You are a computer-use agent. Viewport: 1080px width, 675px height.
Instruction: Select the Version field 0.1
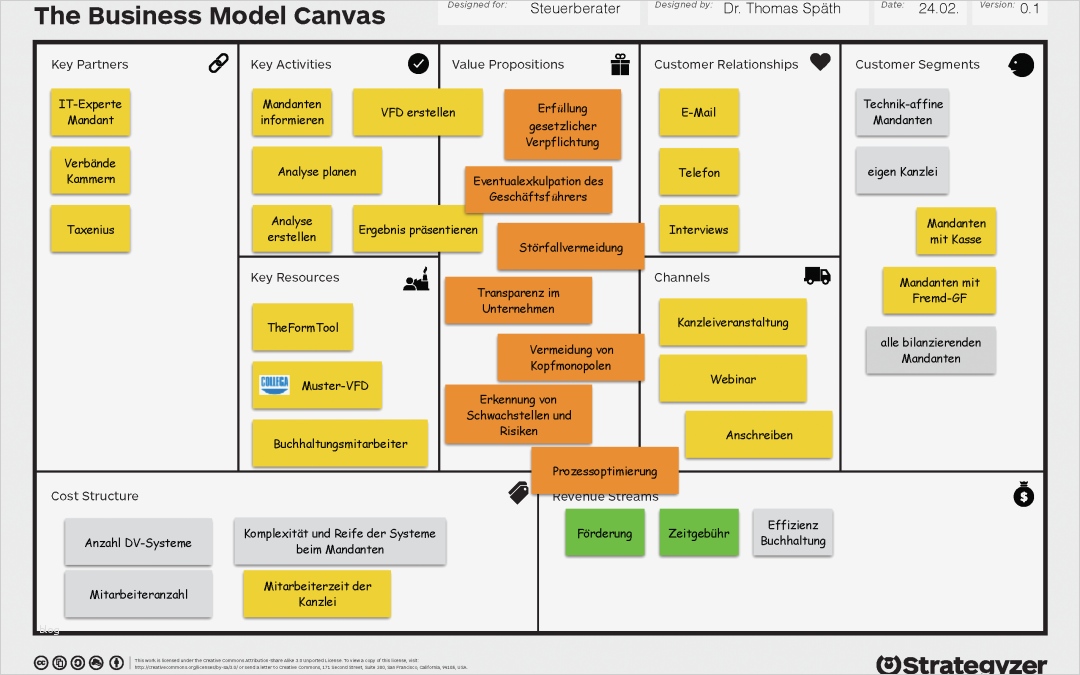click(1010, 10)
